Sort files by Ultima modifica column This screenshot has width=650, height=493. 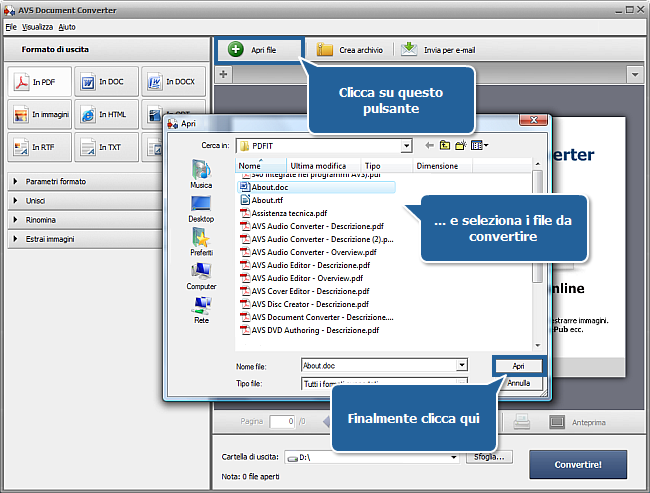tap(324, 165)
